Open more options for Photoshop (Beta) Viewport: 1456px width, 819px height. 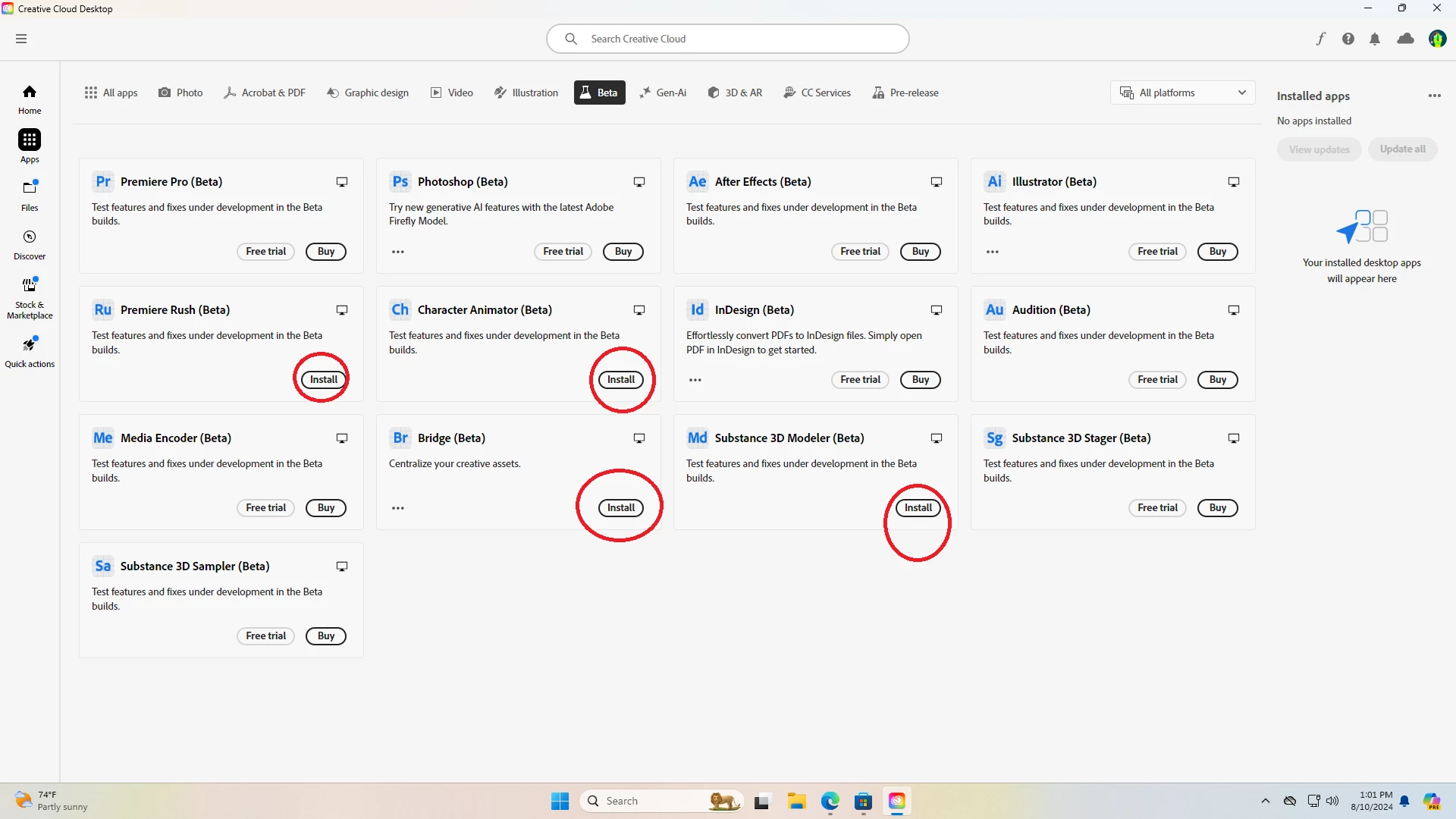(398, 252)
